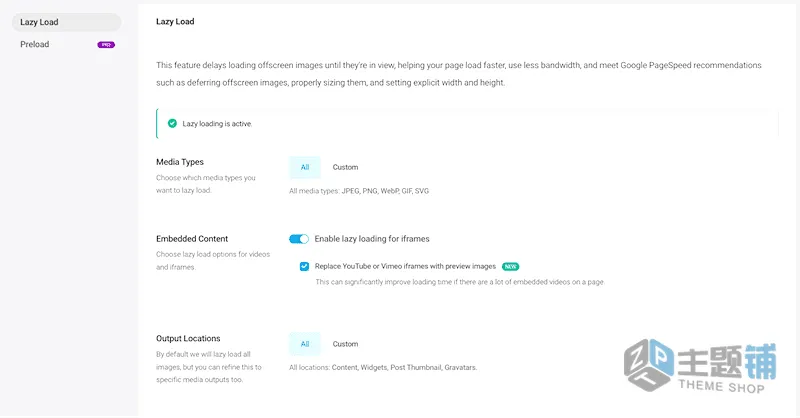Click the Enable lazy loading for iframes label
The width and height of the screenshot is (800, 418).
click(372, 239)
